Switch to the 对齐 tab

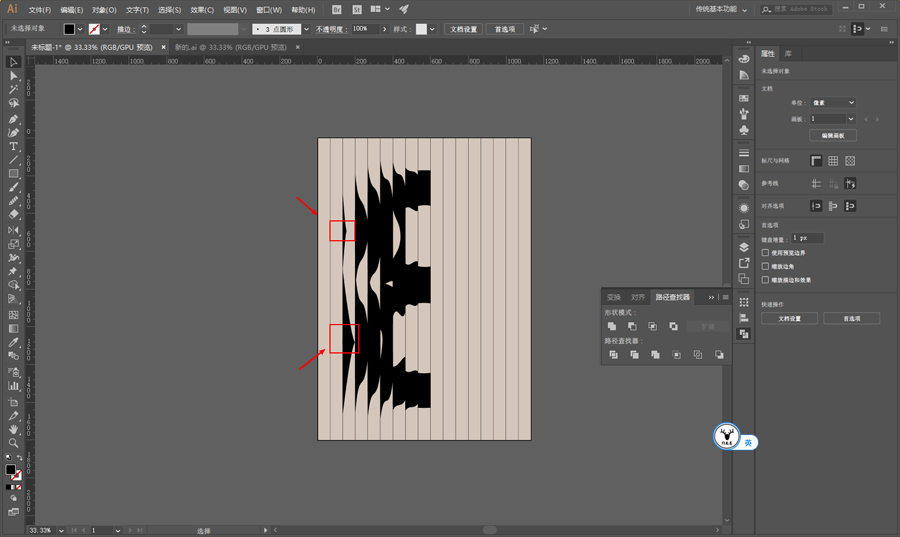coord(638,297)
